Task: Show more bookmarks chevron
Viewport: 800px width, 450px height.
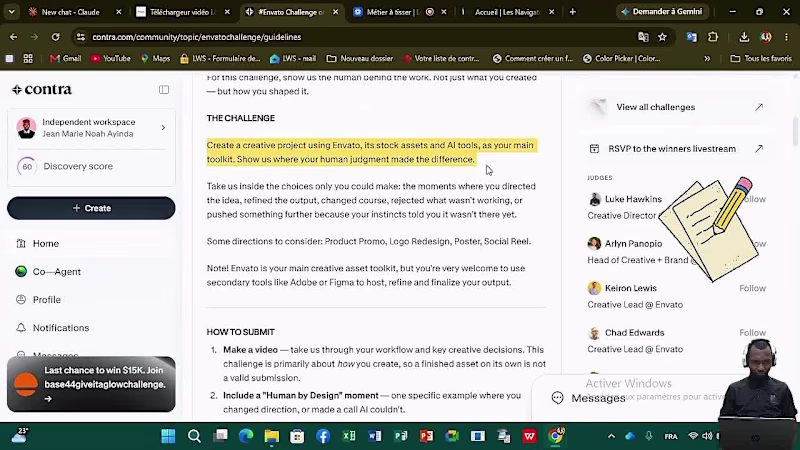Action: tap(707, 59)
